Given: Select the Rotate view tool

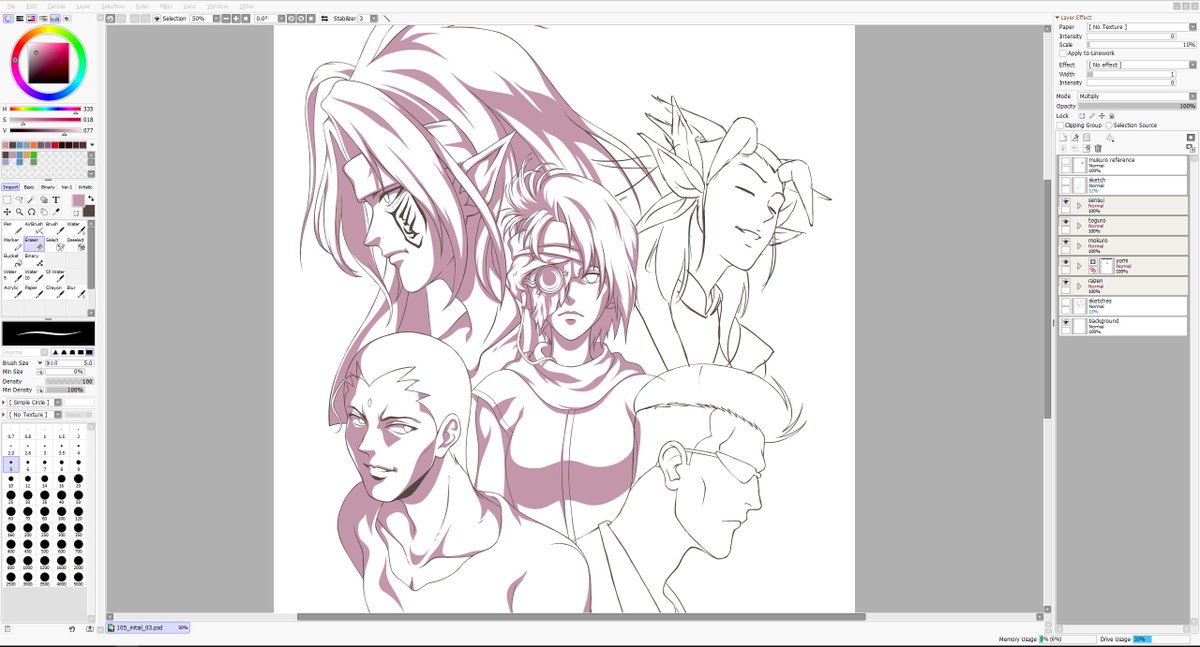Looking at the screenshot, I should (32, 212).
